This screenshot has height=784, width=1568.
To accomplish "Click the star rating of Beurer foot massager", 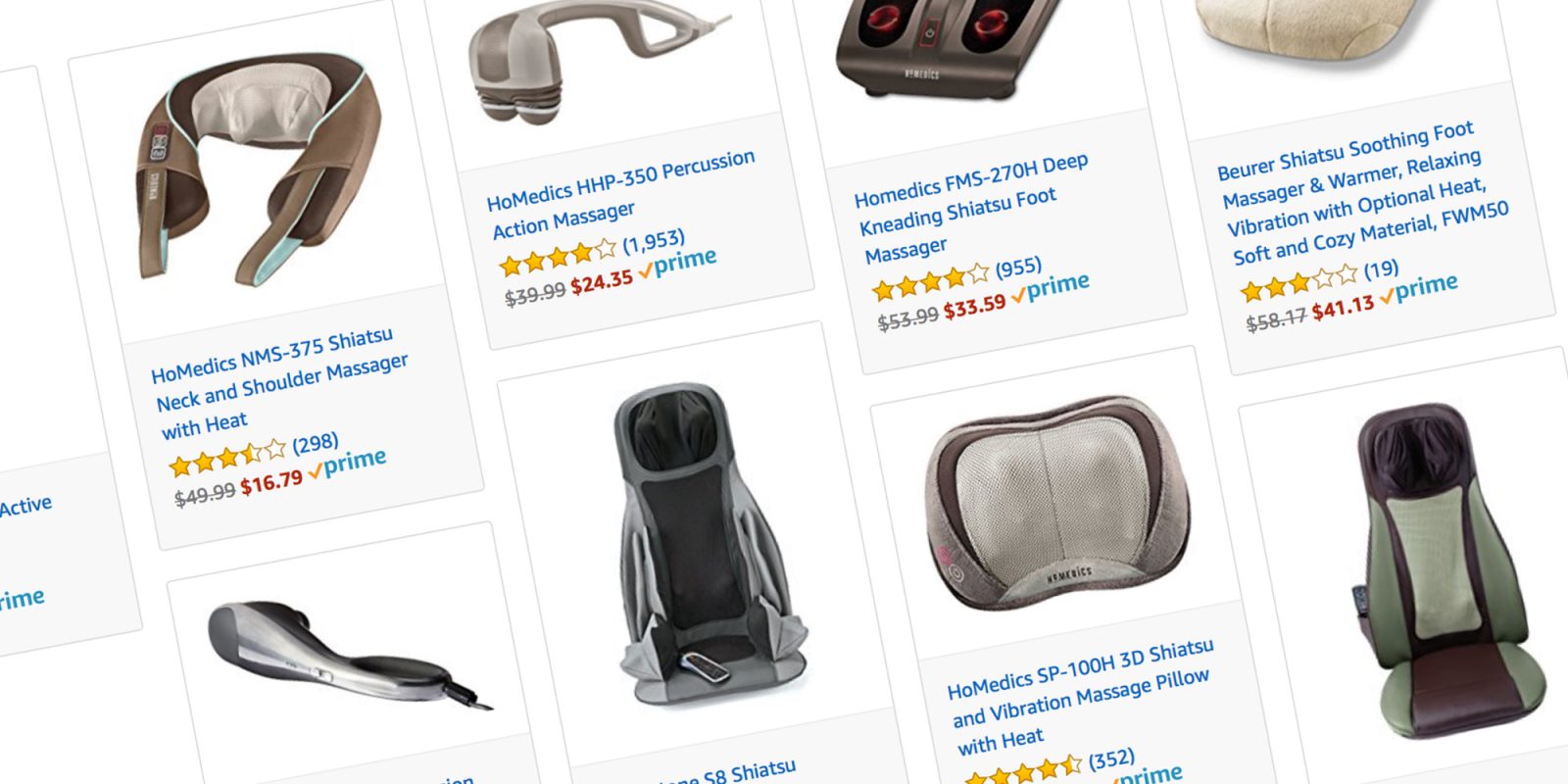I will pos(1299,284).
